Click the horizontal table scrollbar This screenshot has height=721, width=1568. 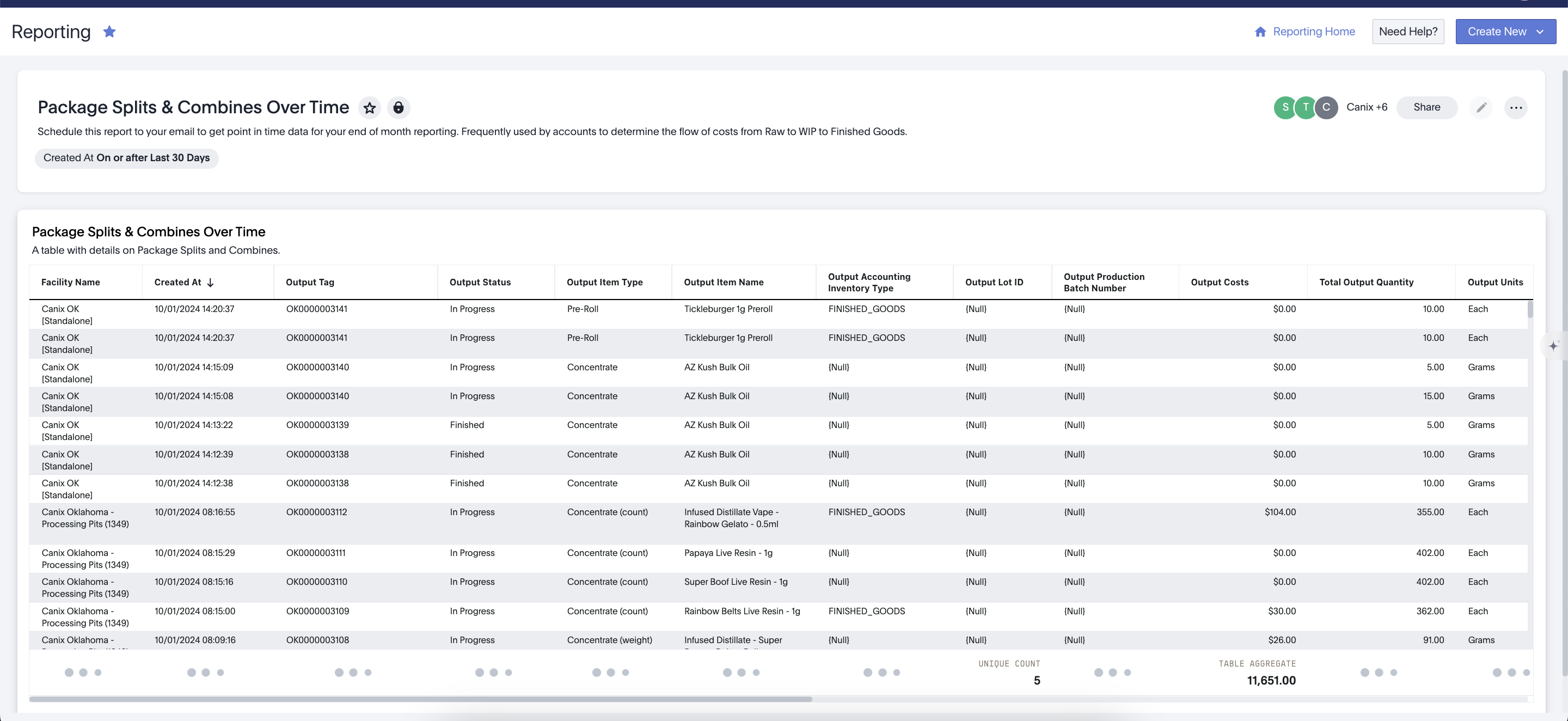point(420,699)
